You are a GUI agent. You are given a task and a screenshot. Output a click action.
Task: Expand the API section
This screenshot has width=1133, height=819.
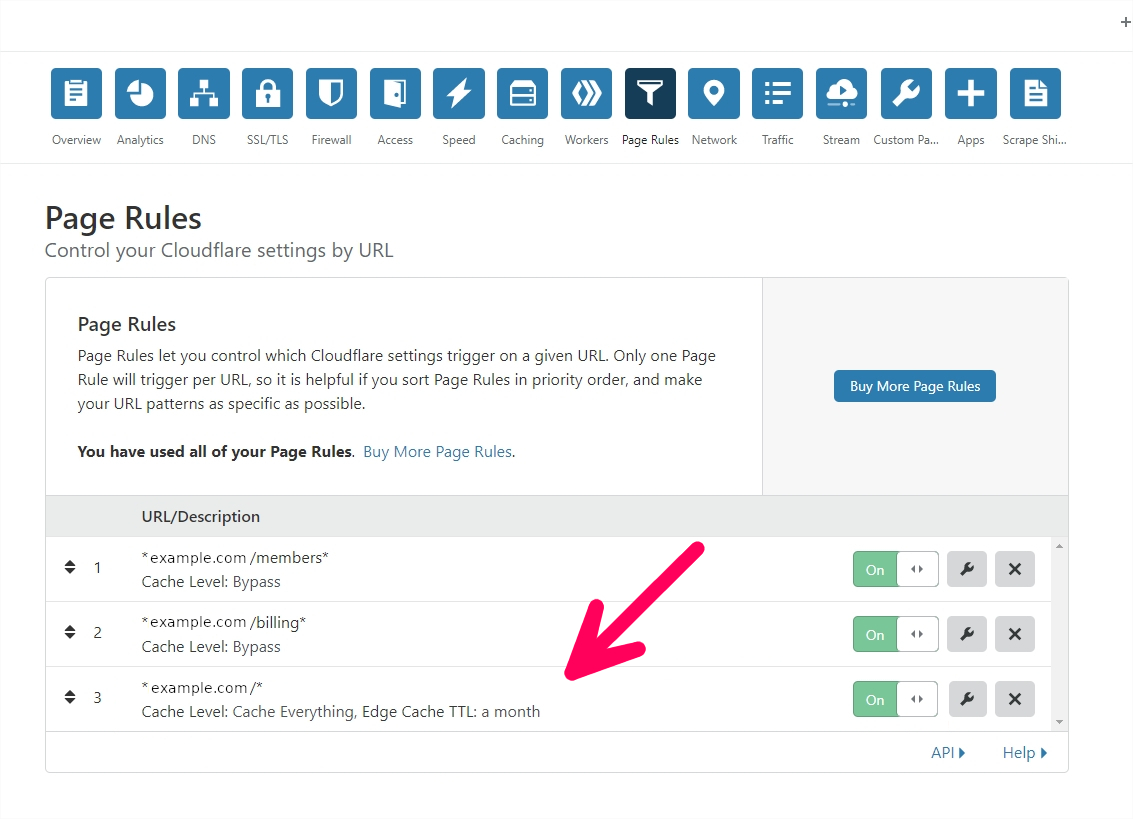[x=948, y=752]
